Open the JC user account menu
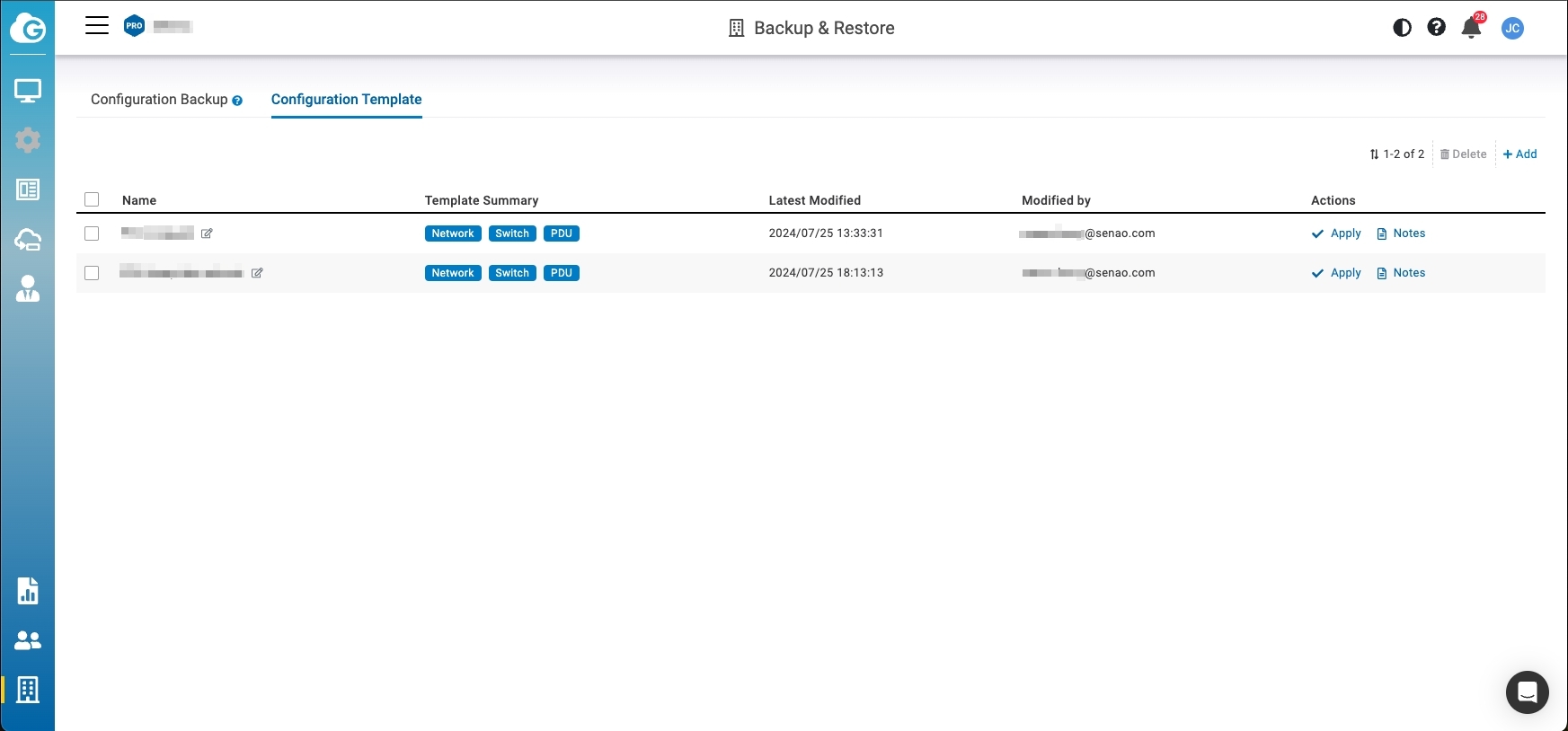This screenshot has width=1568, height=731. pos(1512,28)
